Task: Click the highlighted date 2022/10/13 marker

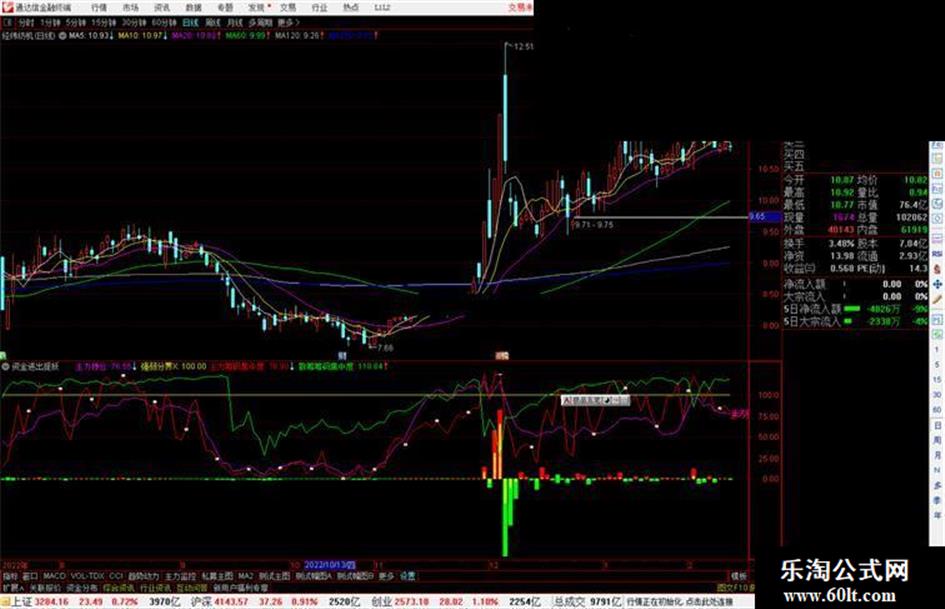Action: pos(329,565)
